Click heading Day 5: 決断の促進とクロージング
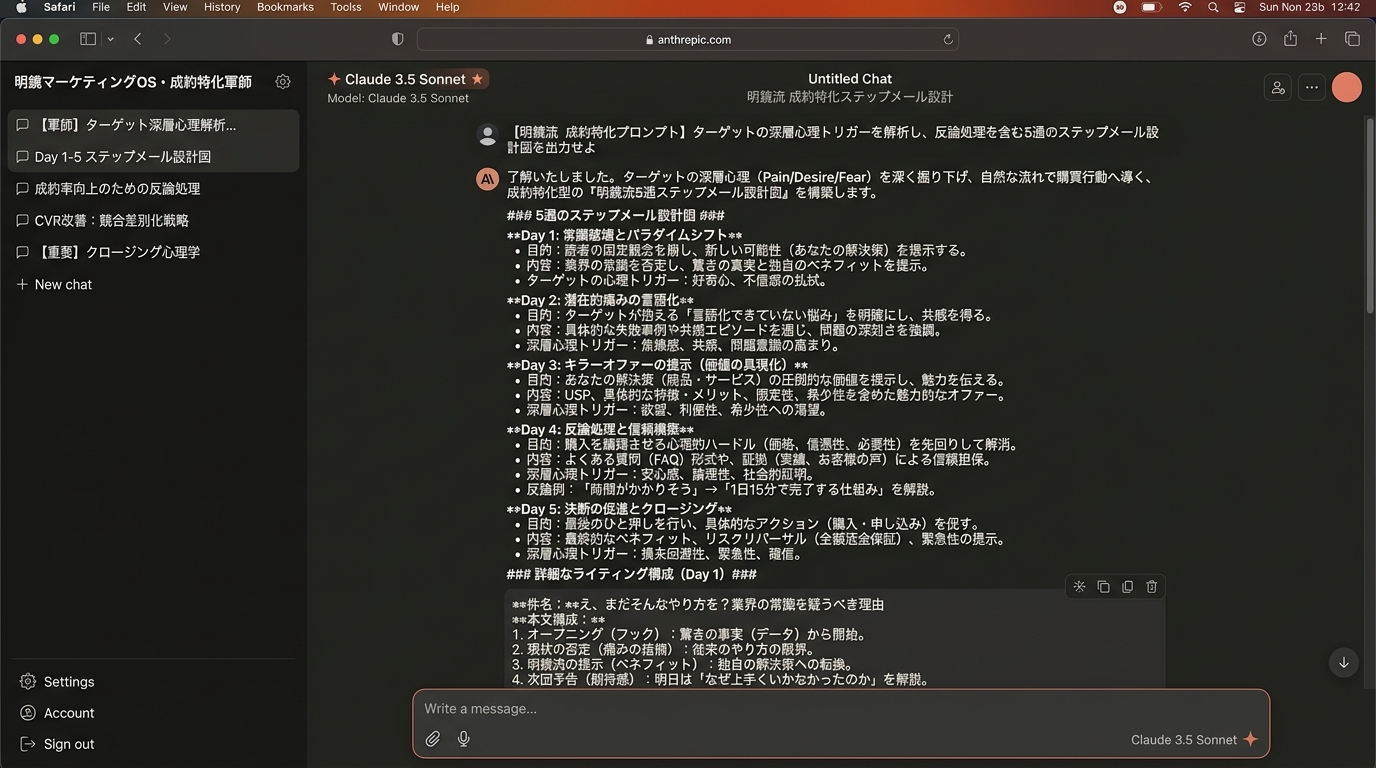1376x768 pixels. (619, 509)
